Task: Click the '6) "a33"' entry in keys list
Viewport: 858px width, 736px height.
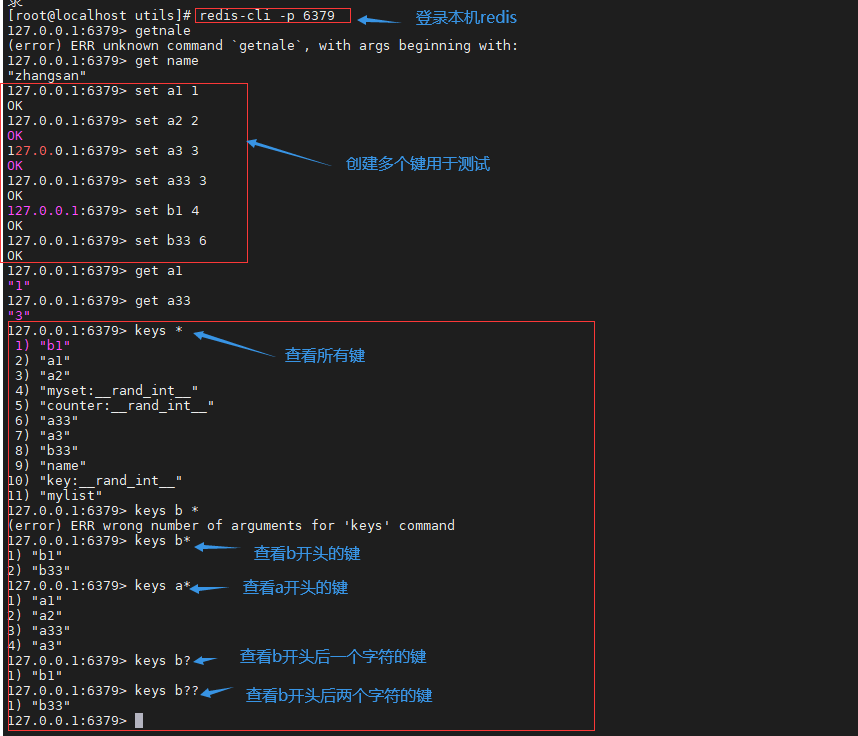Action: pos(47,421)
